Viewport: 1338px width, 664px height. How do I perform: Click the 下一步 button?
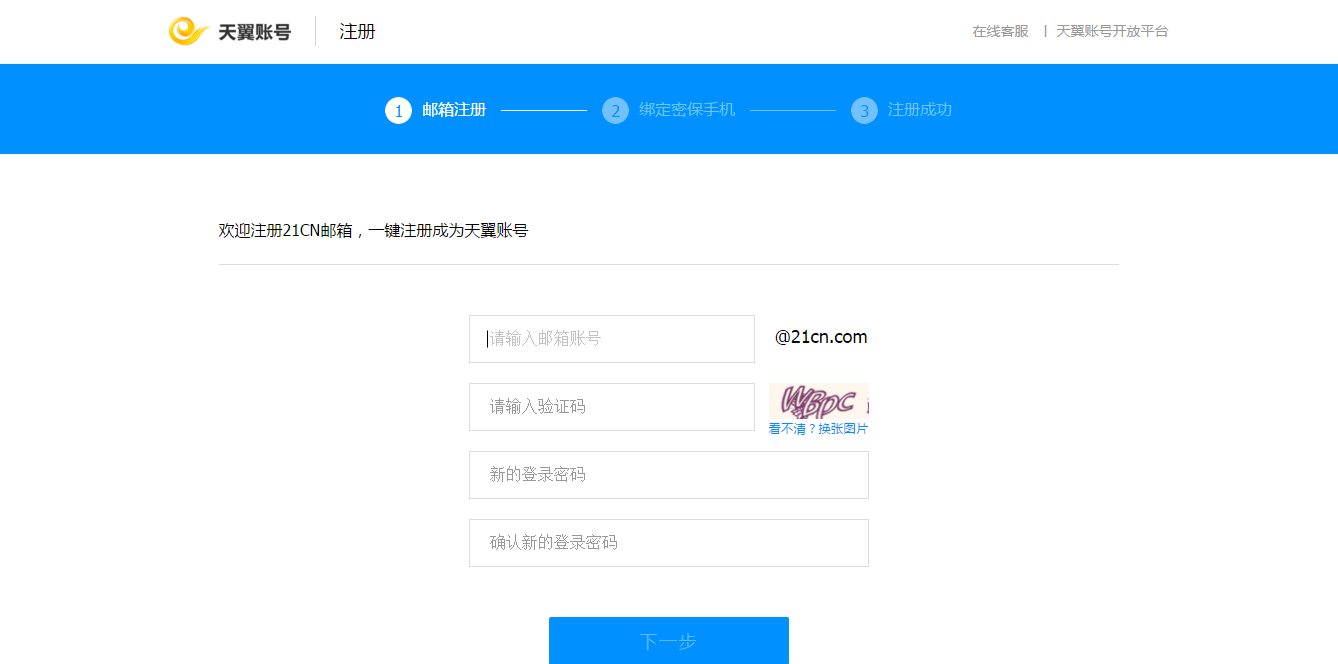669,640
